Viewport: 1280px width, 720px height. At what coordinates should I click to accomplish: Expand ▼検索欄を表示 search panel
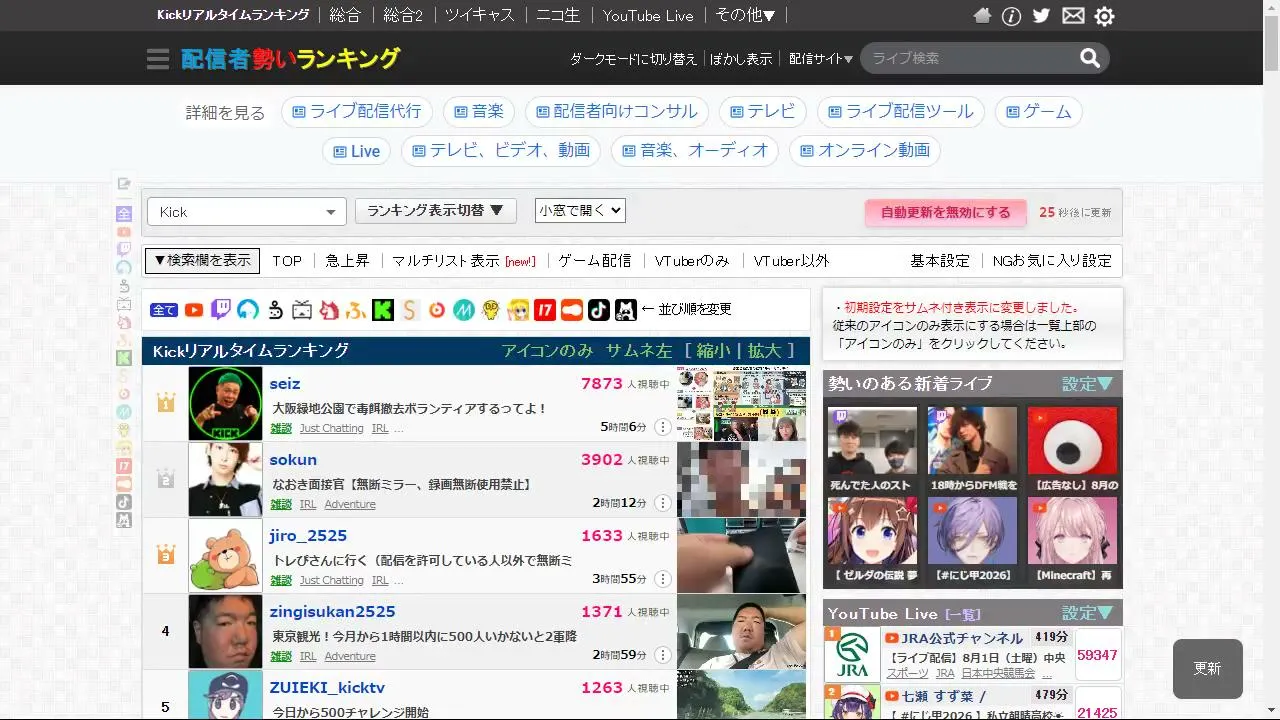tap(202, 261)
